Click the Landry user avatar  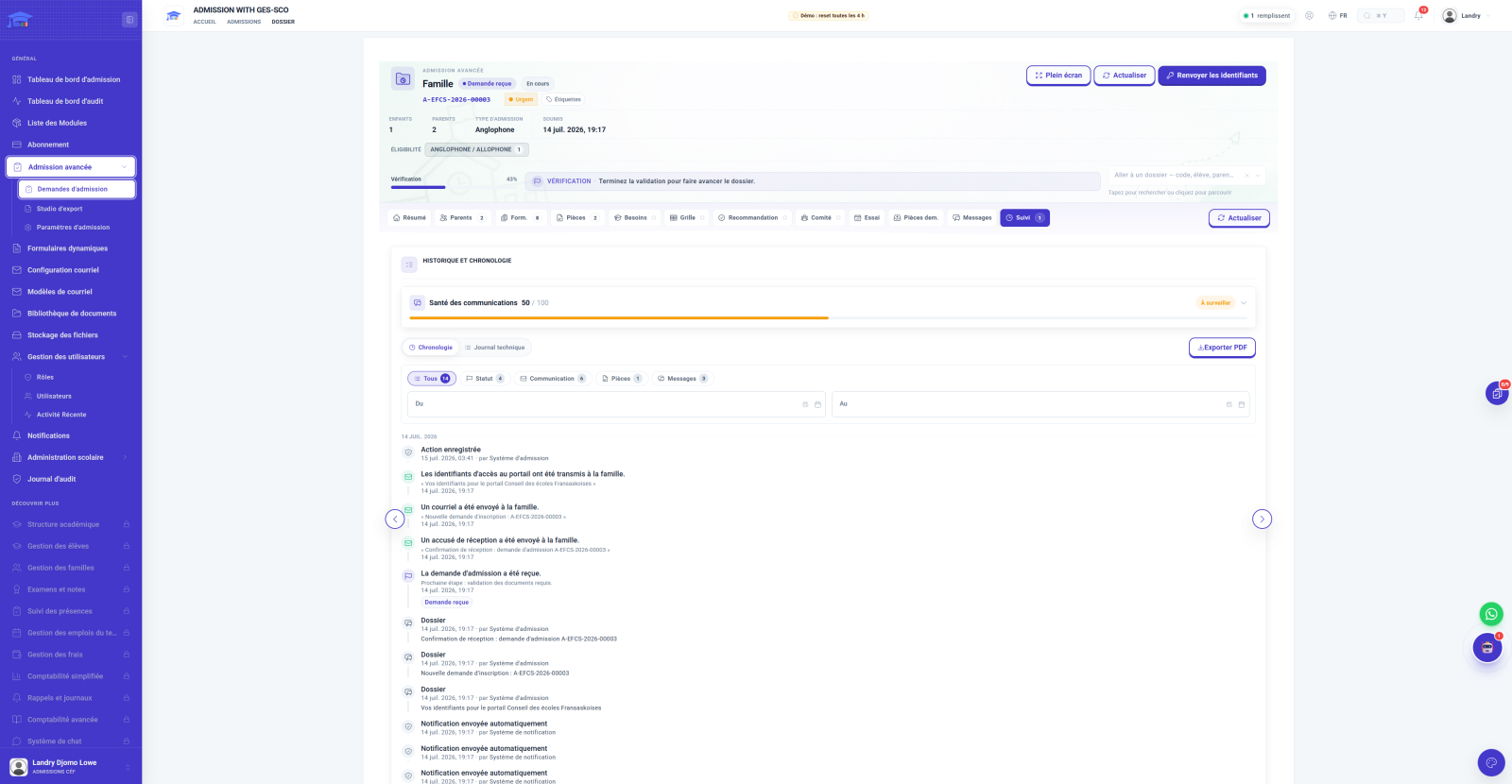1450,15
